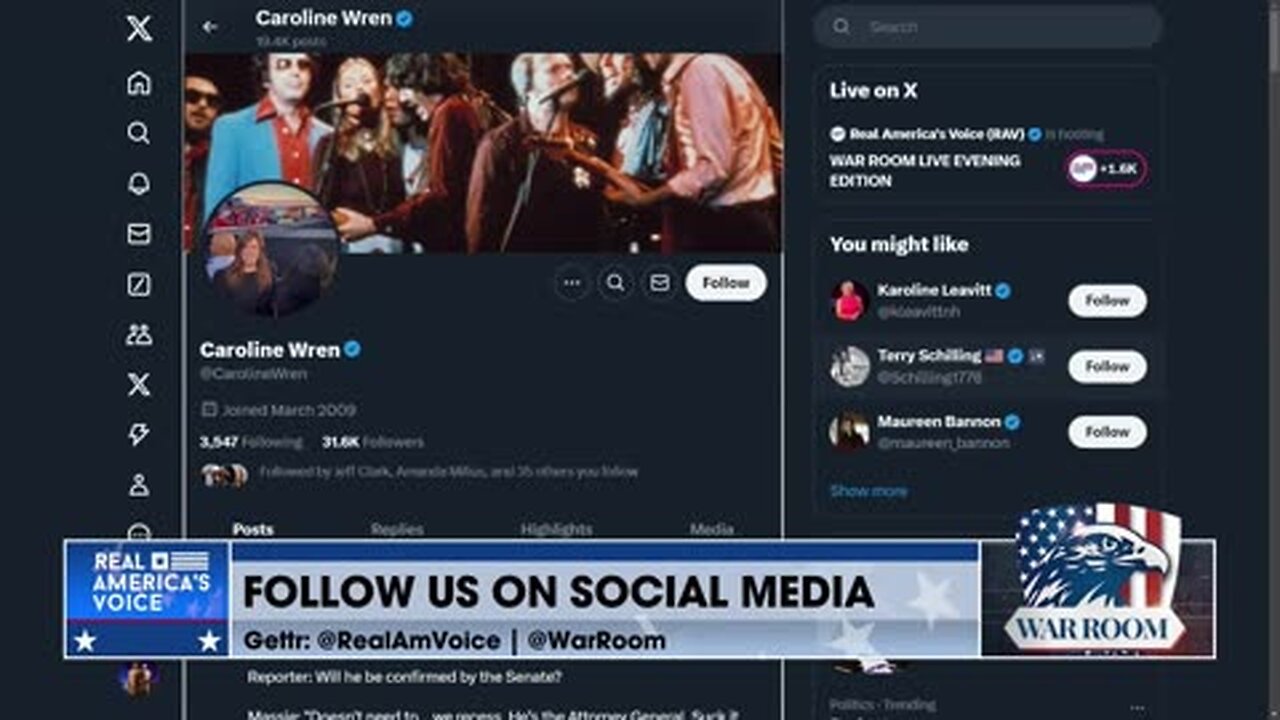Click Show more under You might like

(x=869, y=491)
